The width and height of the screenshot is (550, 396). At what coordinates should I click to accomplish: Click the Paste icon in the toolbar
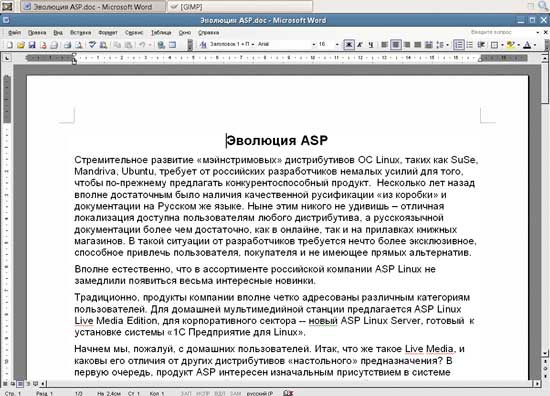pos(129,45)
